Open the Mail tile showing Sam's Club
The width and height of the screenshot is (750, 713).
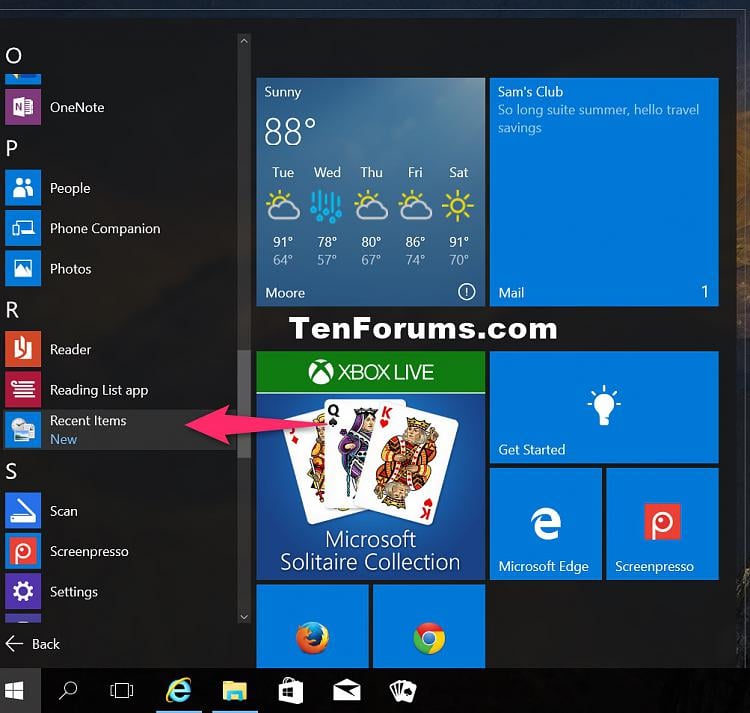coord(604,192)
